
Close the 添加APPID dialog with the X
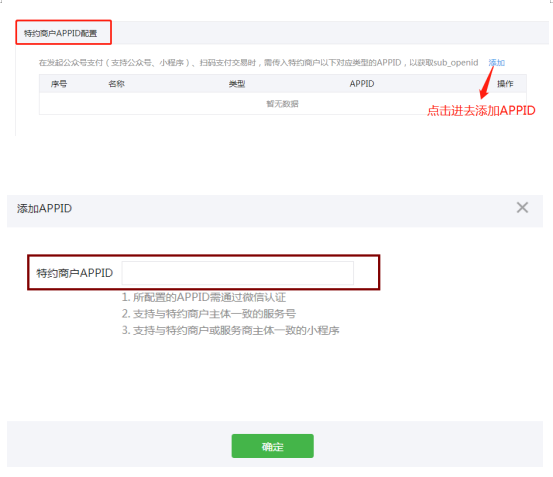coord(522,208)
